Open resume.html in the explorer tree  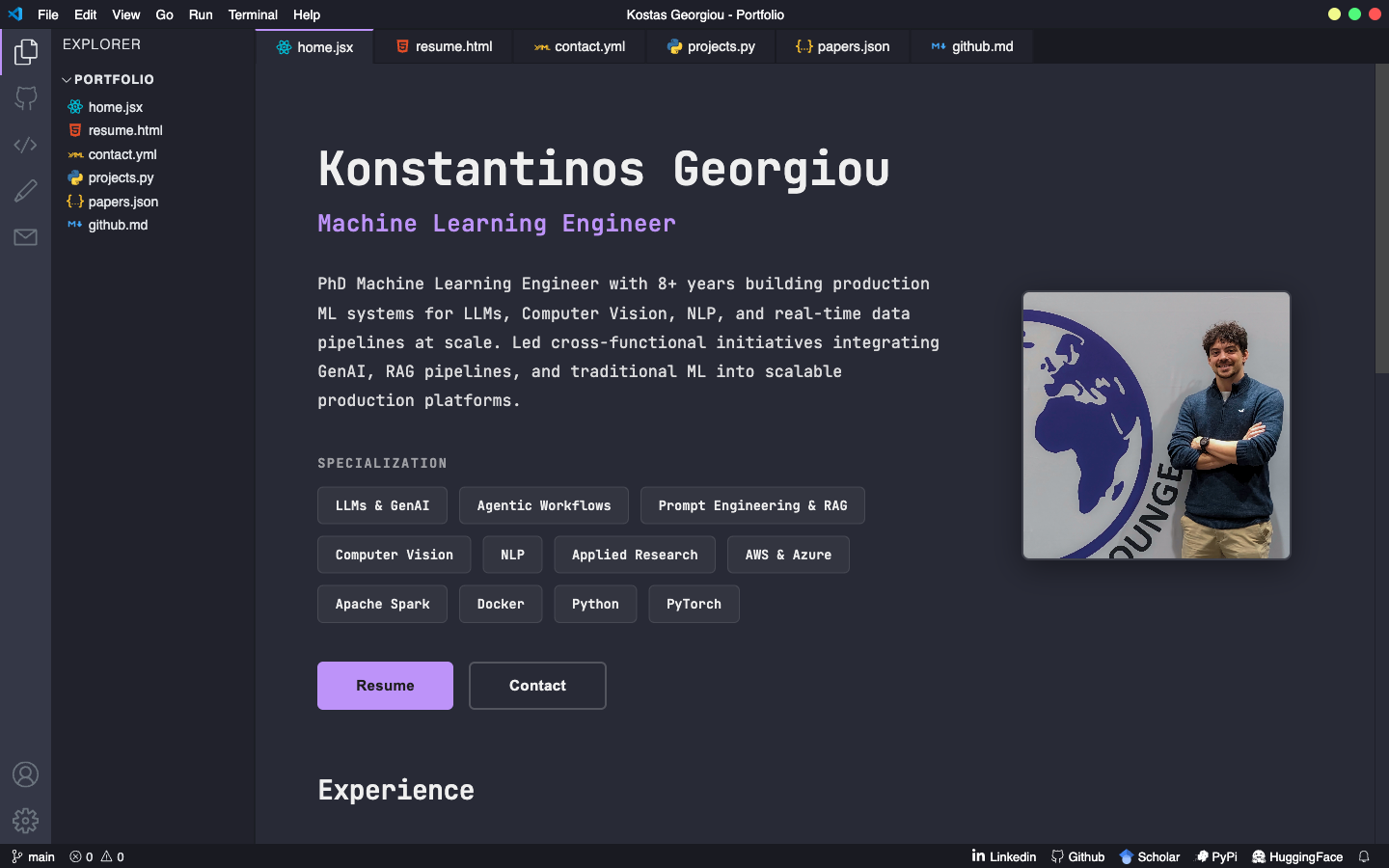click(115, 130)
